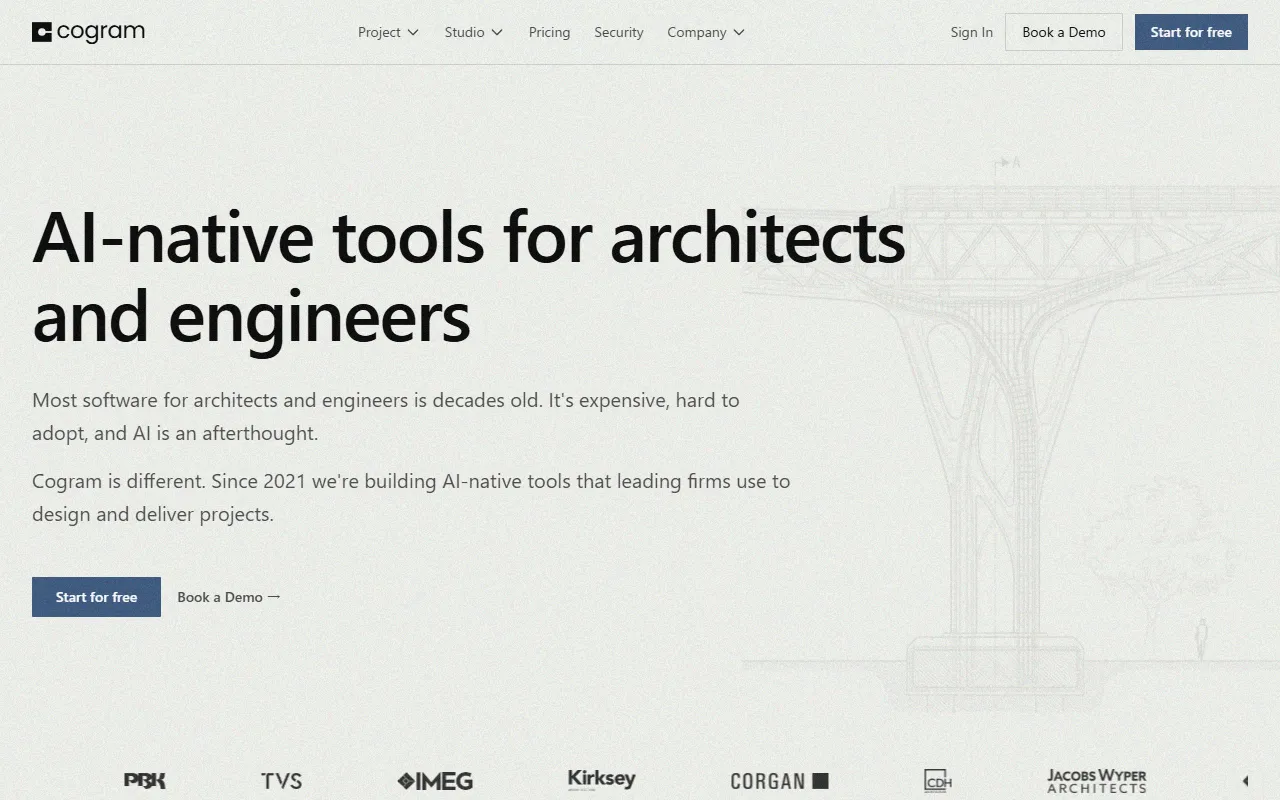Click the CDH square logo
The width and height of the screenshot is (1280, 800).
click(x=937, y=781)
